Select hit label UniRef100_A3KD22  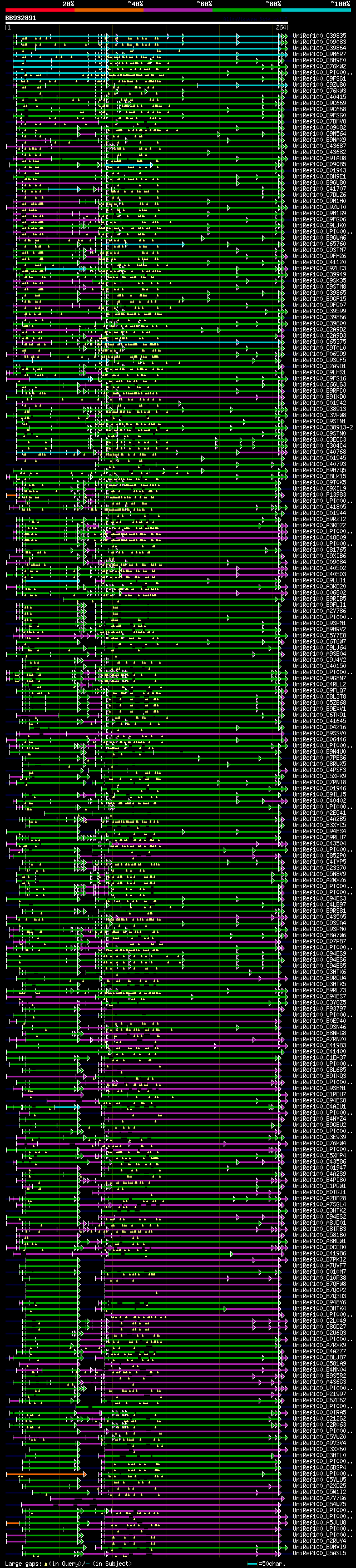click(319, 525)
